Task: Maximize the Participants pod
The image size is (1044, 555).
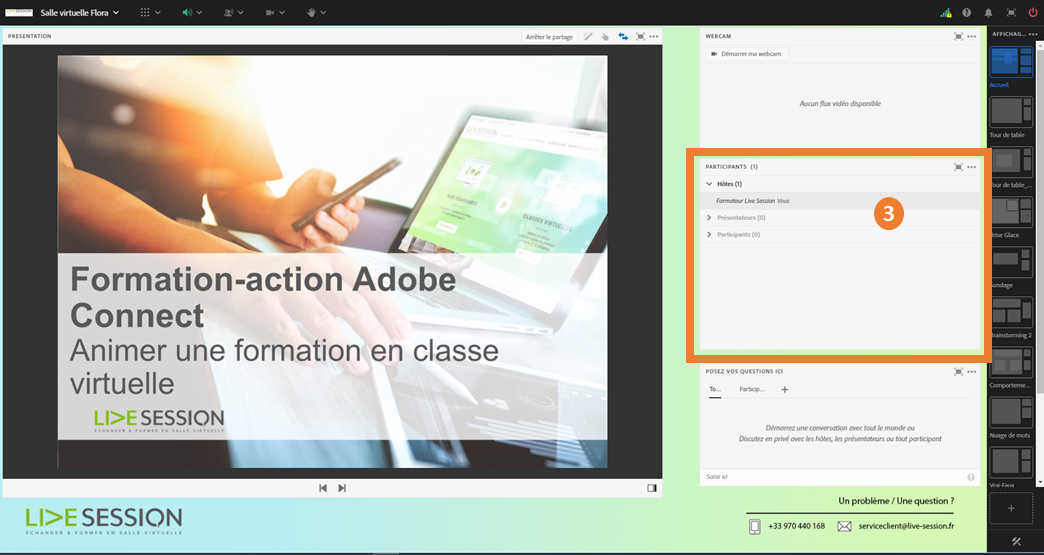Action: point(958,167)
